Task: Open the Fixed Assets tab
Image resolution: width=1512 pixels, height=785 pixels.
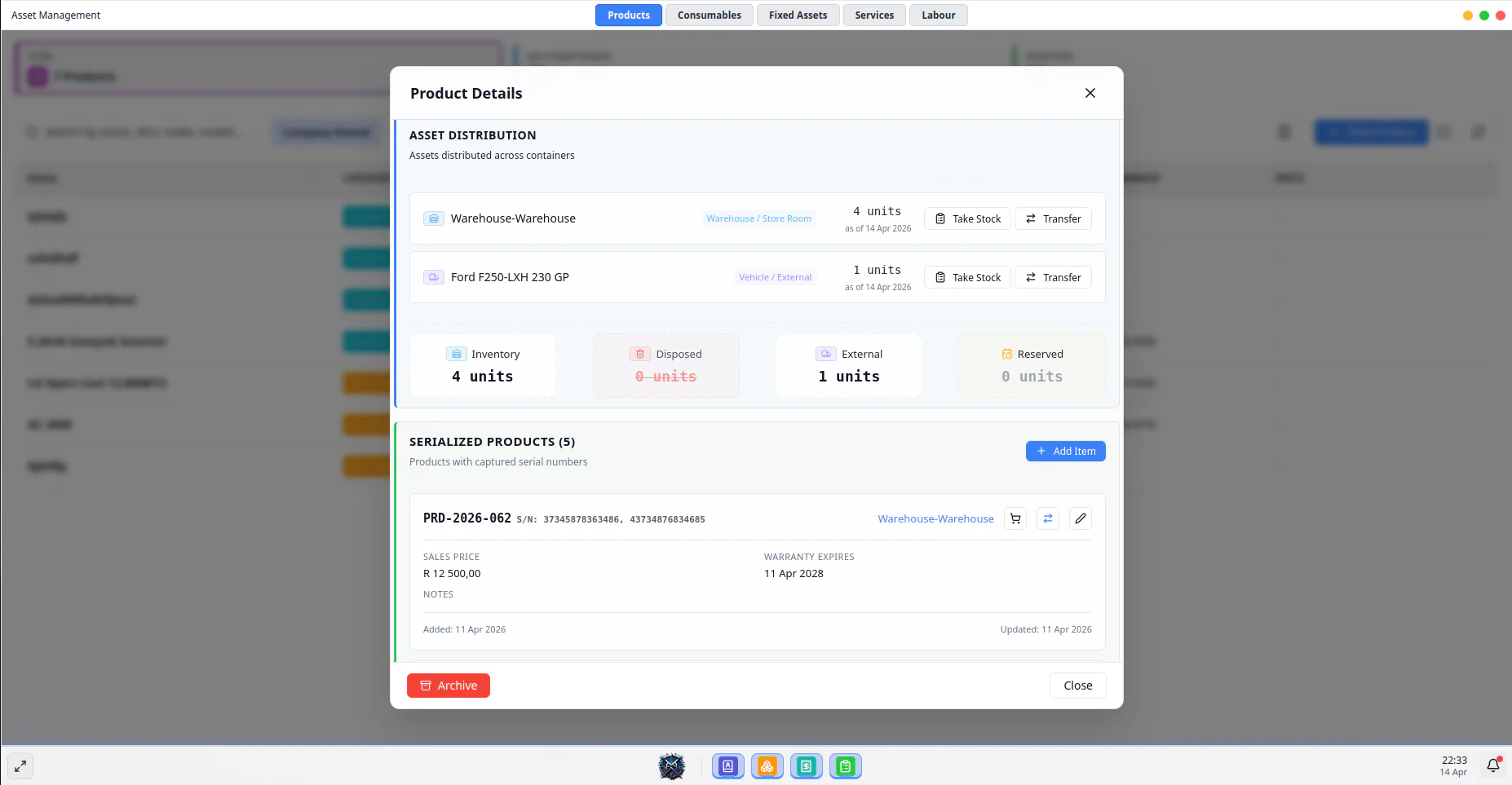Action: pyautogui.click(x=797, y=15)
